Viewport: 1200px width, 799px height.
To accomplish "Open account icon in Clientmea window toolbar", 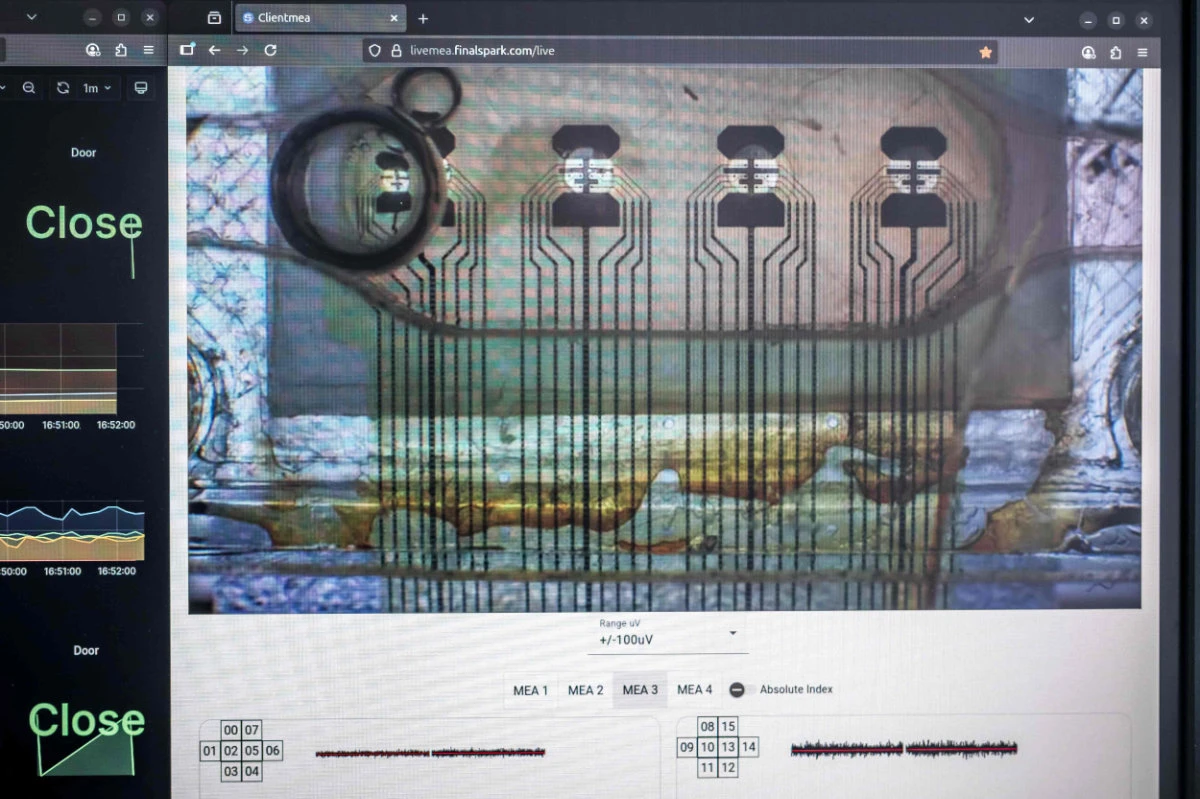I will click(x=1088, y=52).
